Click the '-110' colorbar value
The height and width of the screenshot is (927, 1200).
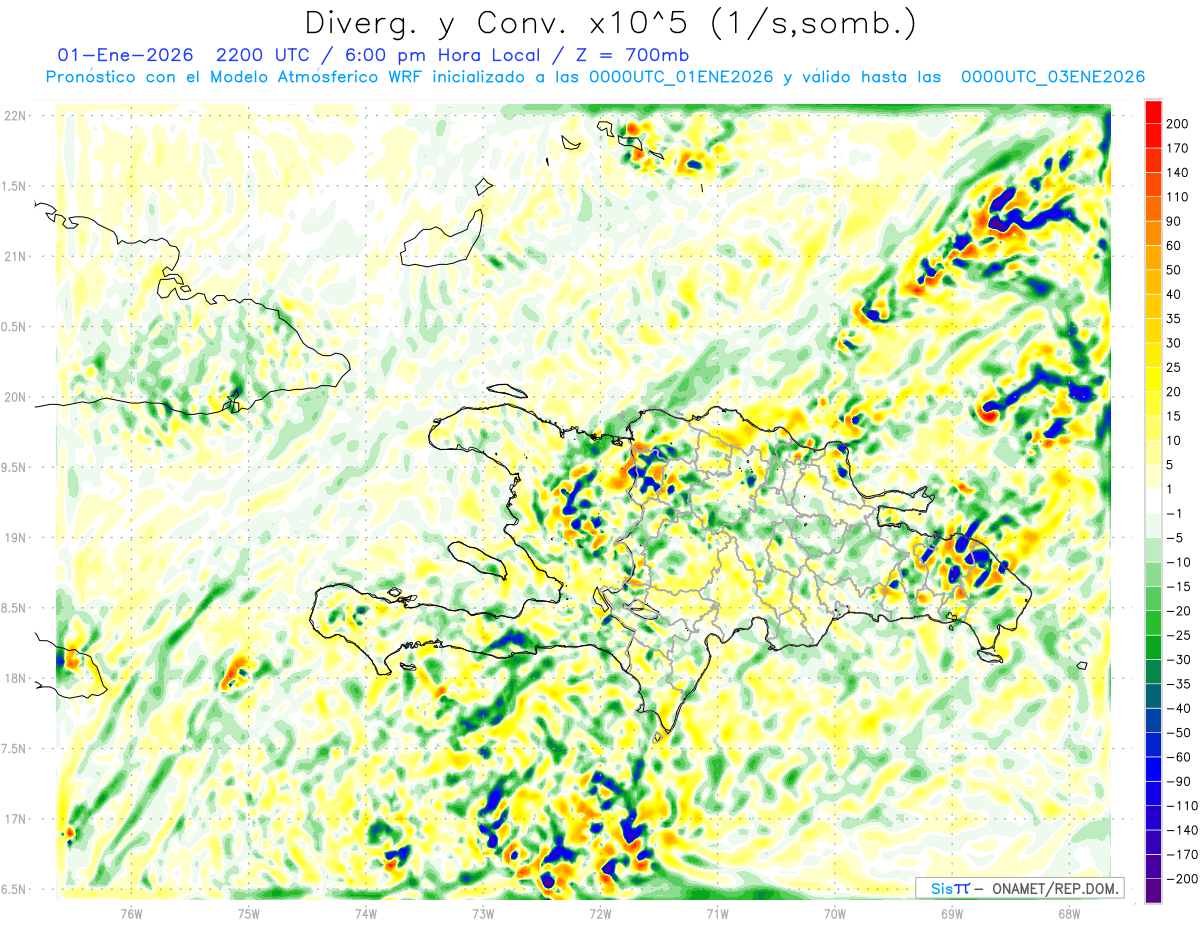pos(1181,806)
